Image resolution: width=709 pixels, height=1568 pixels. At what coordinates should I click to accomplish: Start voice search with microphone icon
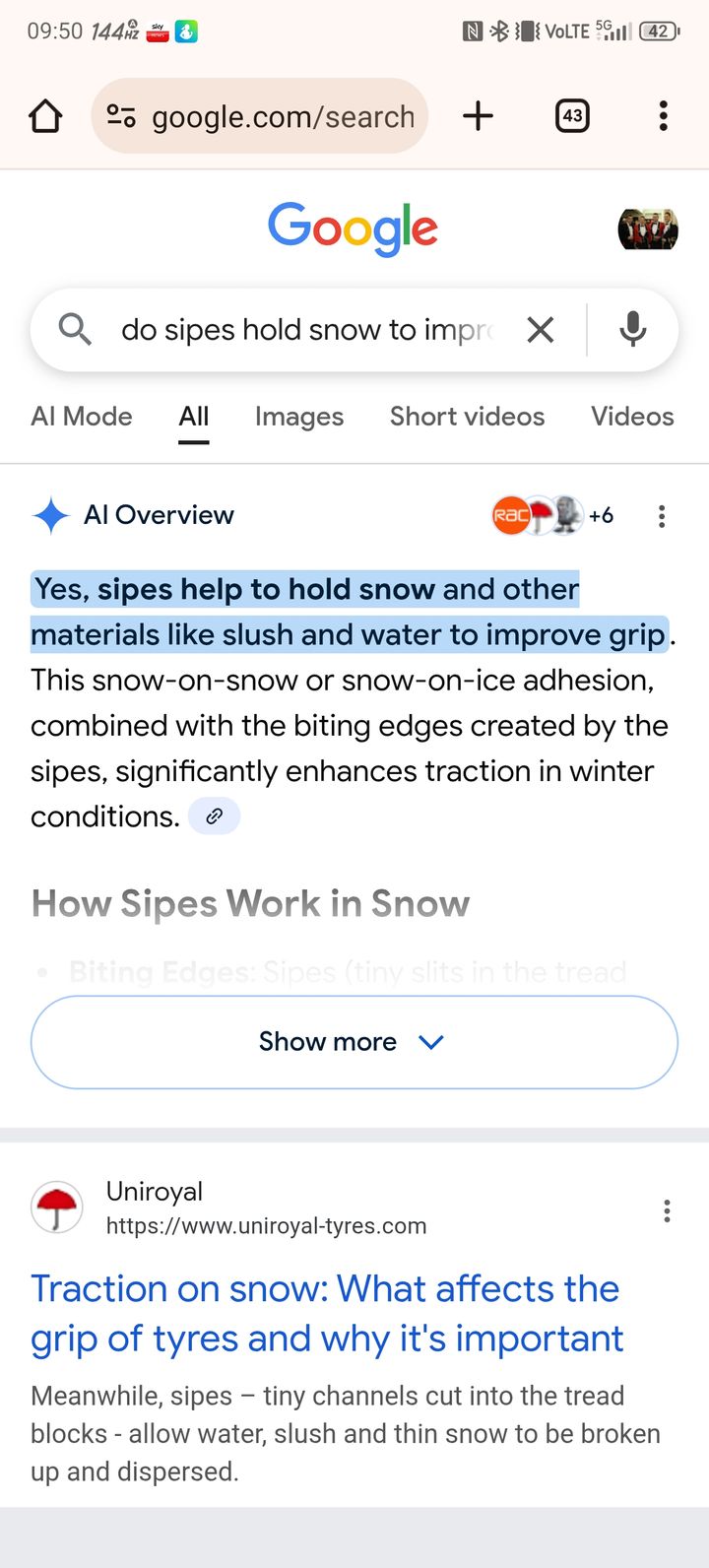pyautogui.click(x=632, y=330)
